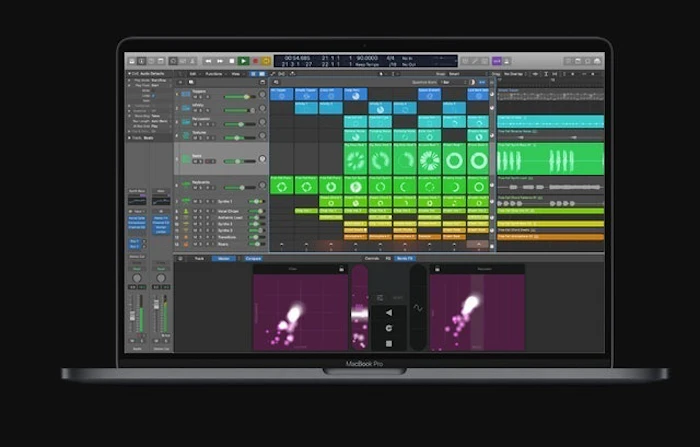Click the Stop square button in Remix FX

click(x=389, y=343)
